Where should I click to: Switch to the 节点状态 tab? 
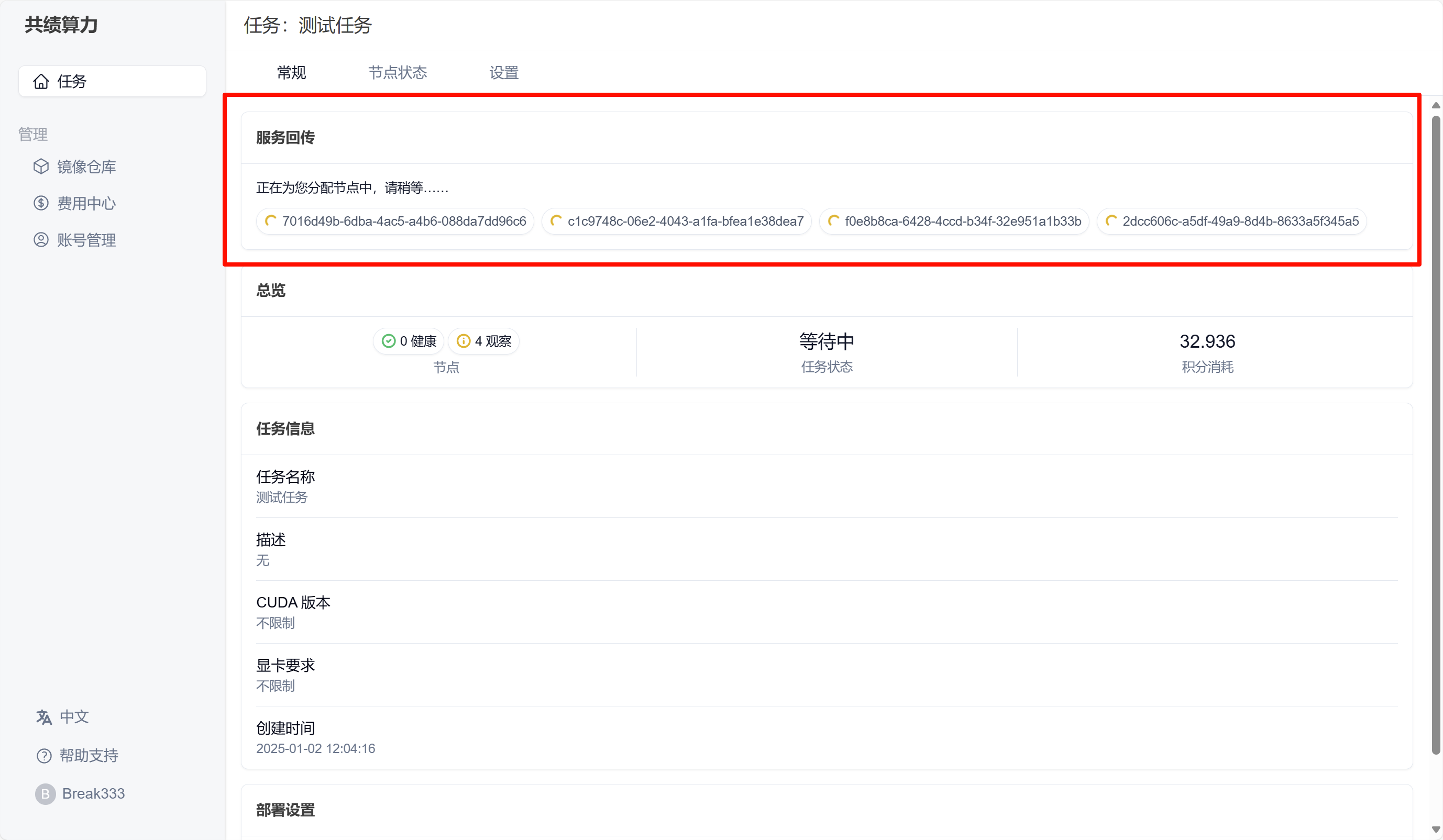tap(398, 73)
